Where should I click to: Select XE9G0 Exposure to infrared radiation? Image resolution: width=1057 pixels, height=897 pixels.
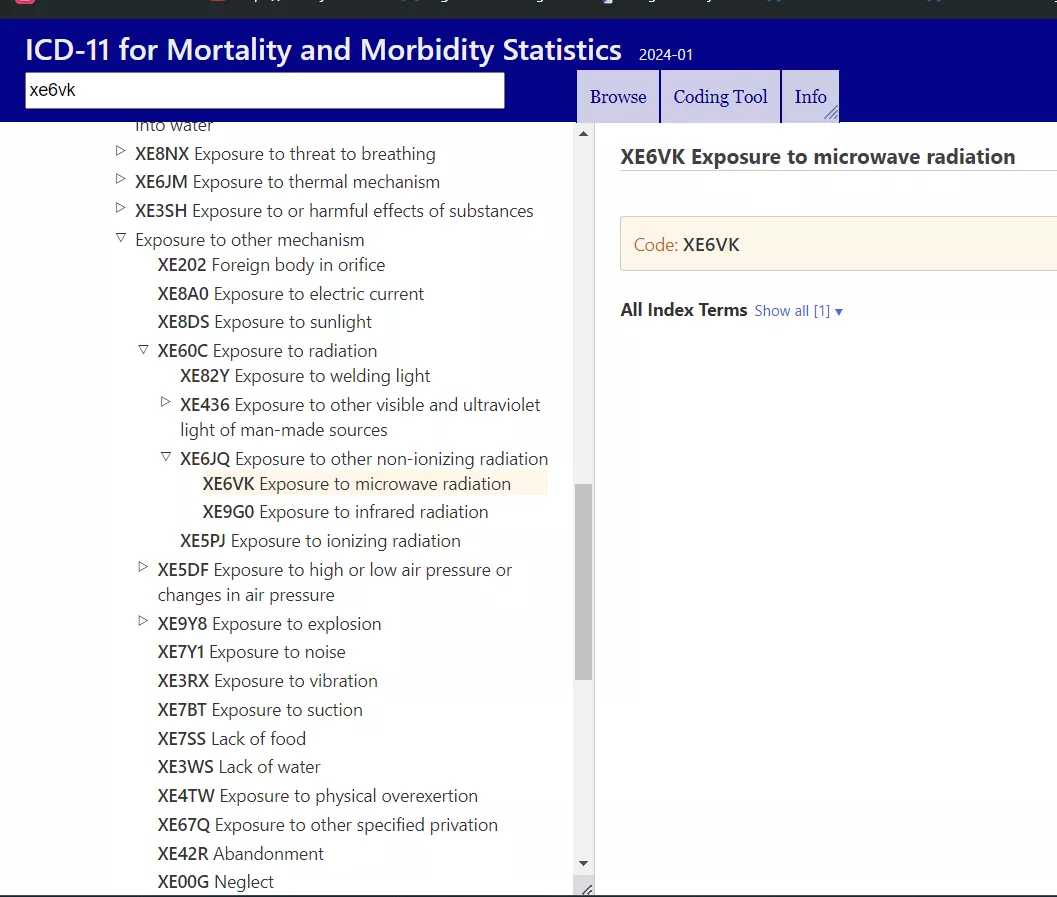(345, 512)
